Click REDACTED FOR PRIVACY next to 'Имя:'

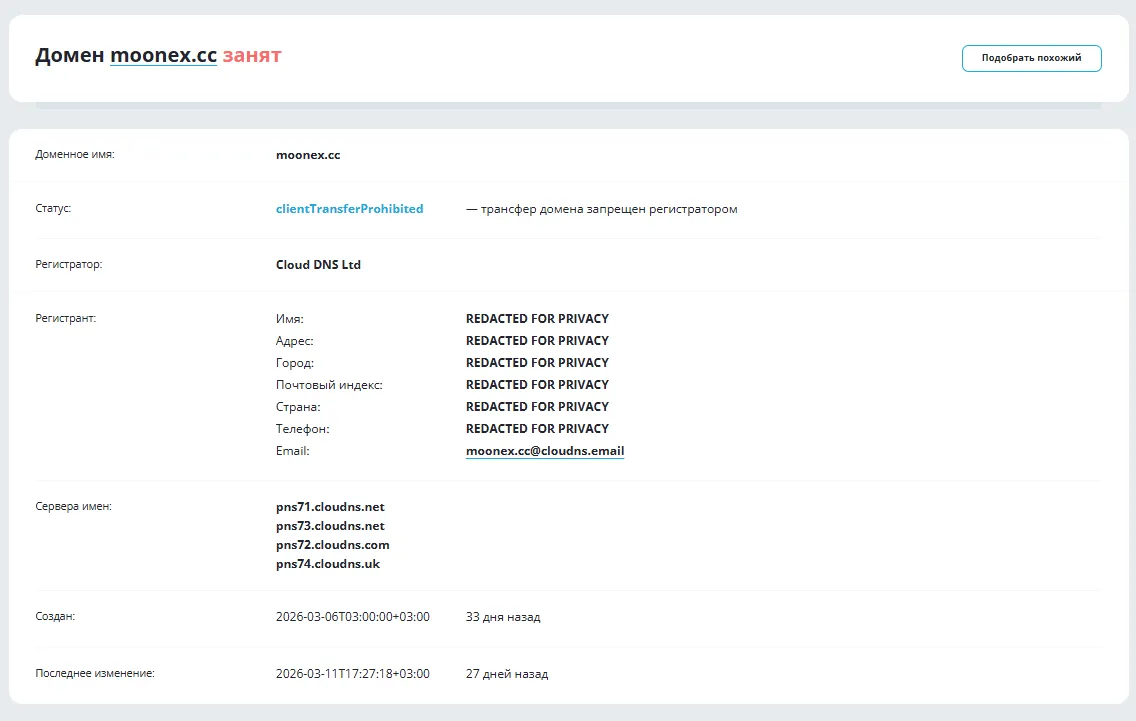537,319
